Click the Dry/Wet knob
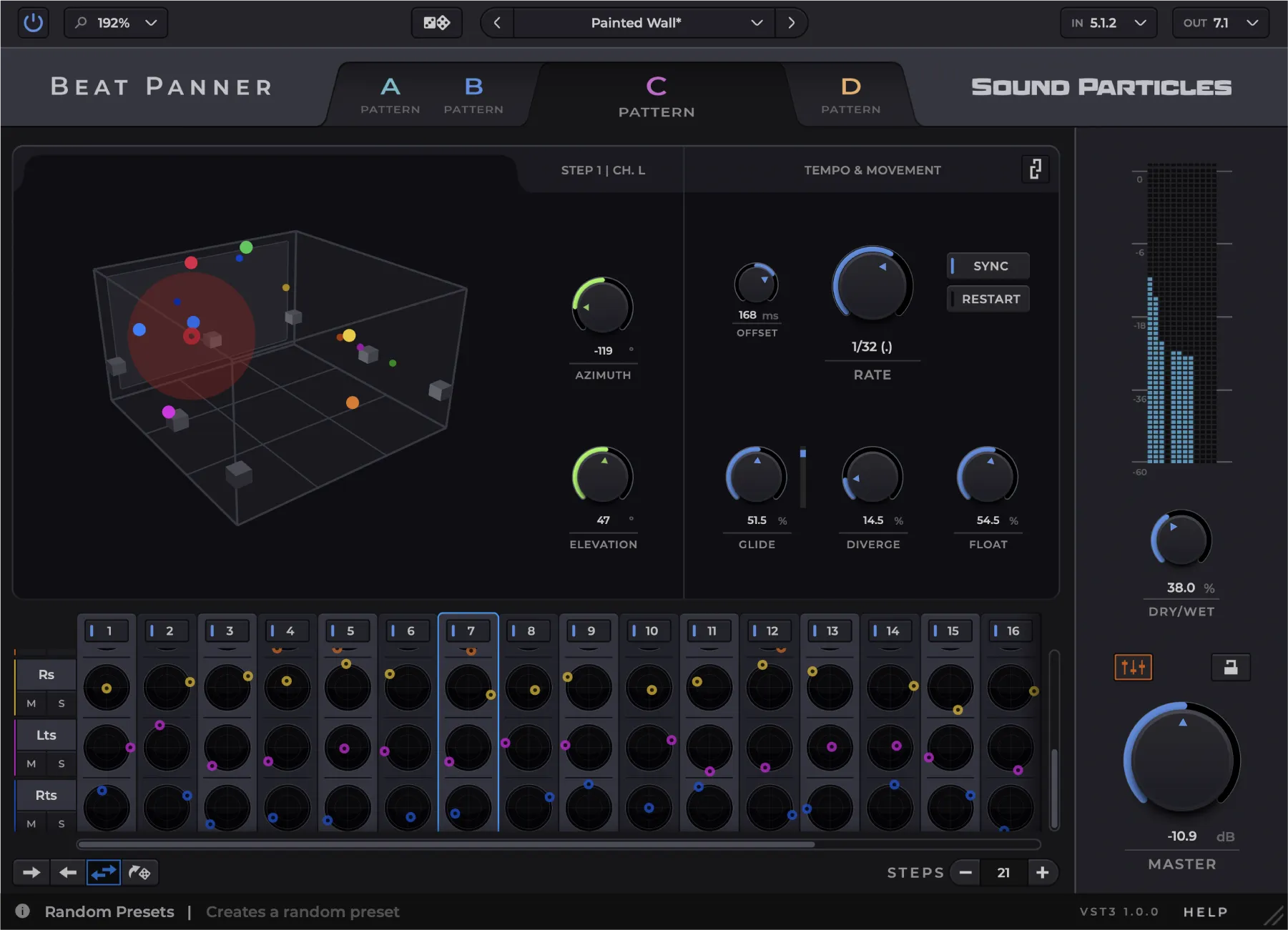 pyautogui.click(x=1181, y=540)
